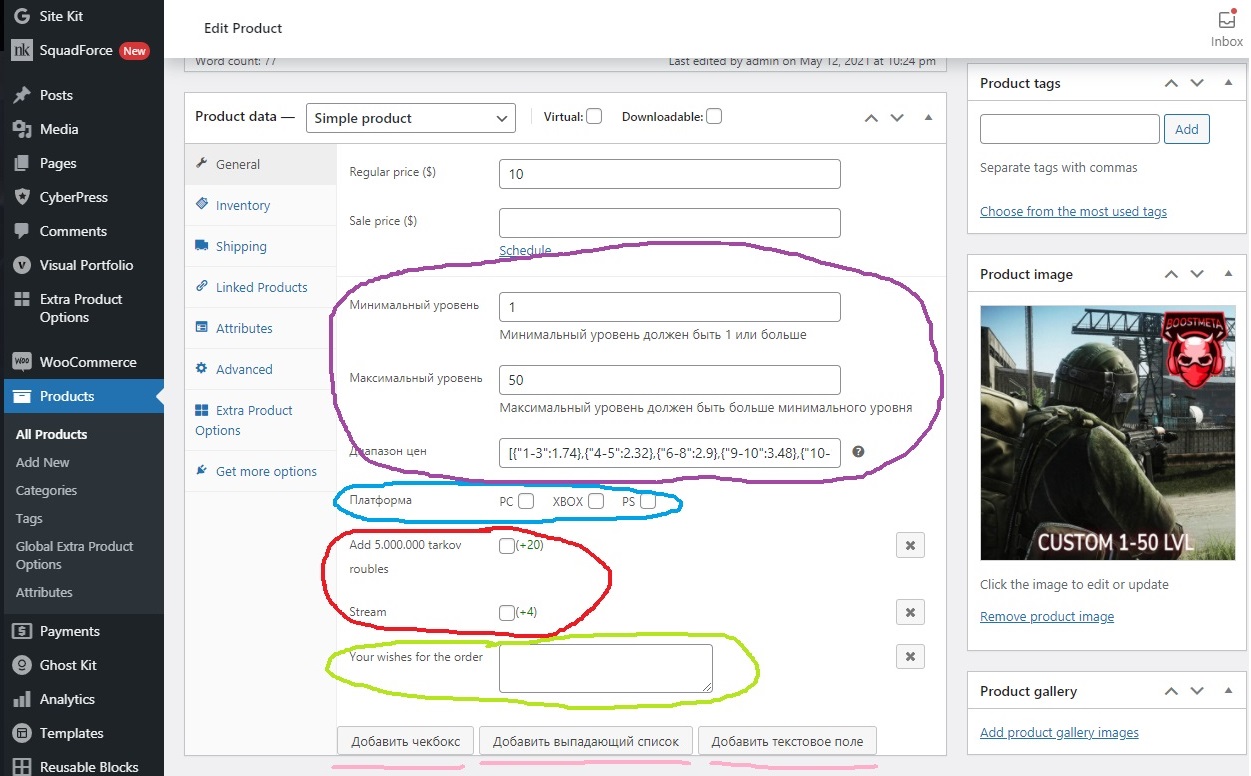Open the Inbox icon in top bar
This screenshot has width=1251, height=776.
click(1227, 19)
